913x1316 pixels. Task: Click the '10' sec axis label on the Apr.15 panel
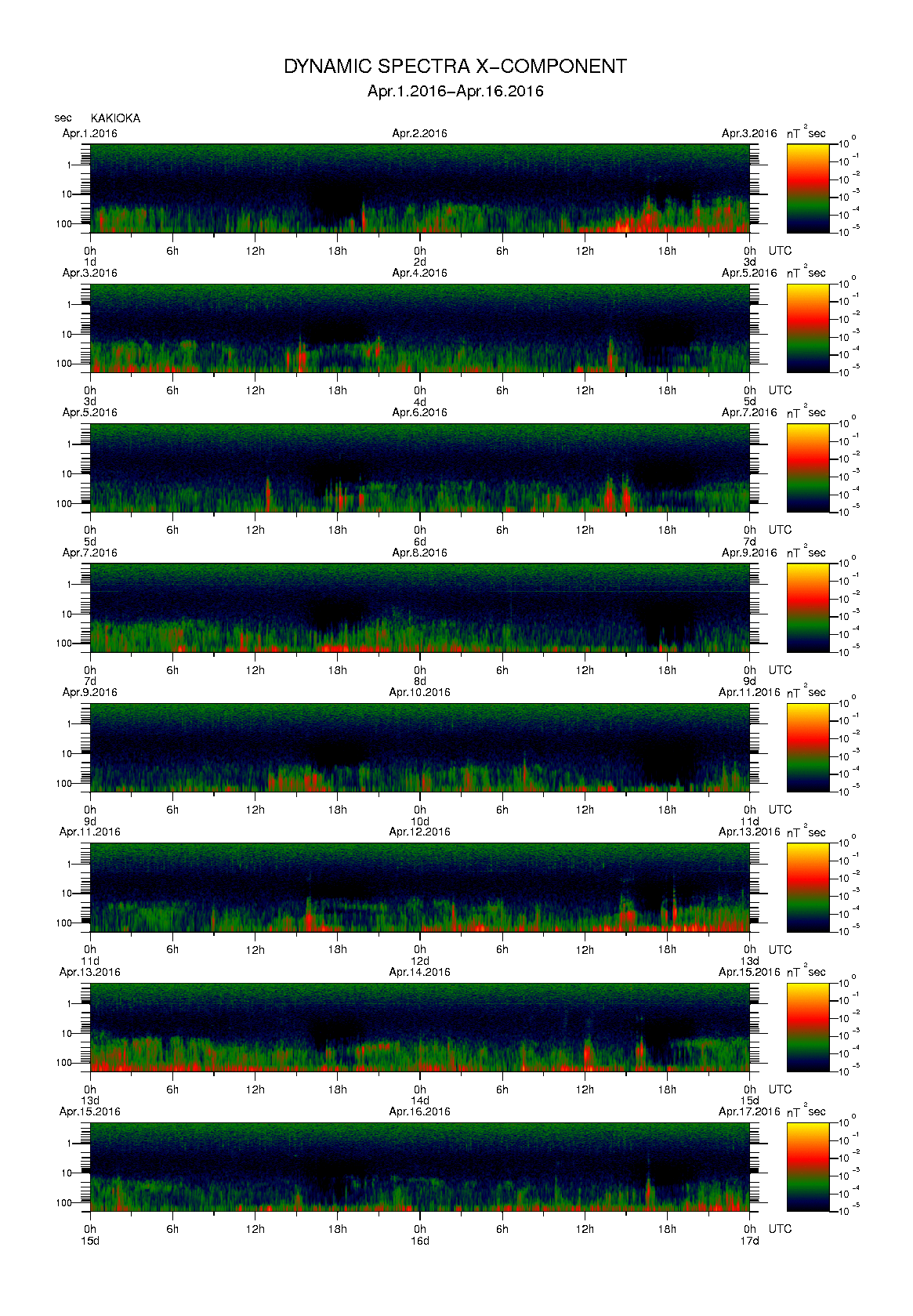[67, 1173]
